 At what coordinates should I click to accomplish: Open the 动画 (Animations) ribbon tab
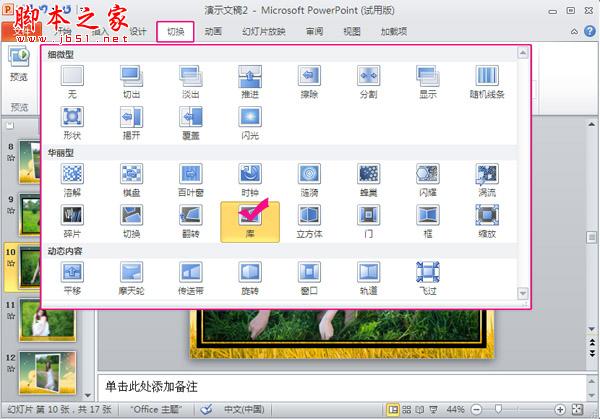click(x=213, y=31)
